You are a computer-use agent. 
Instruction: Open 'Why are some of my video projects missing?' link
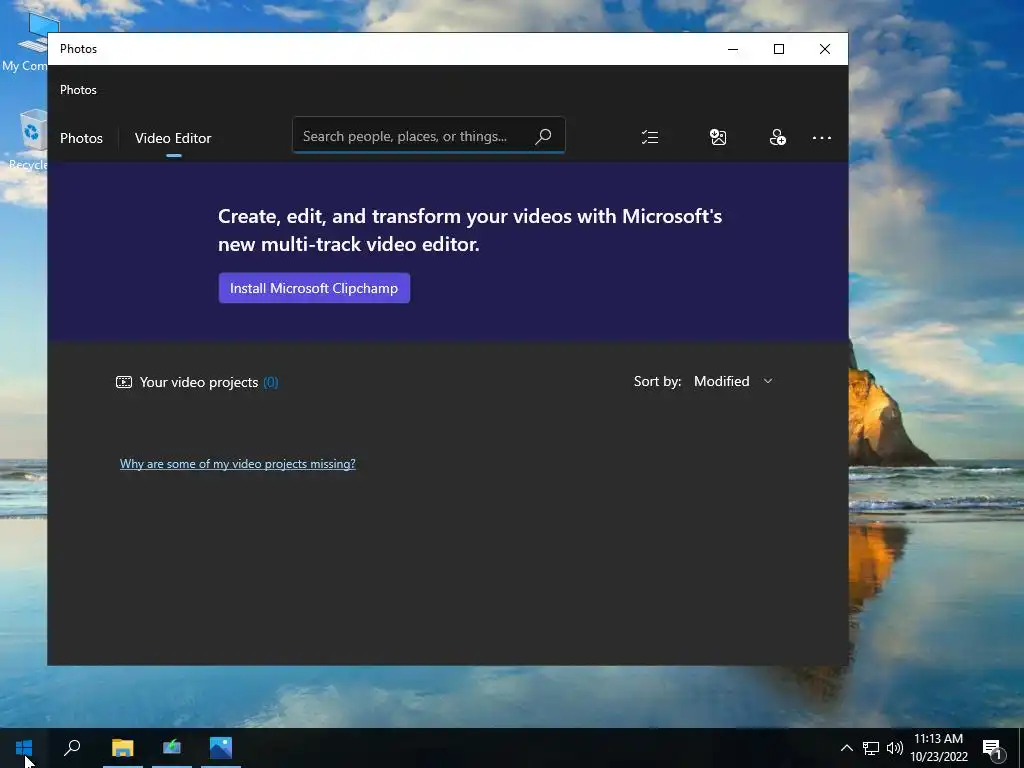(238, 464)
